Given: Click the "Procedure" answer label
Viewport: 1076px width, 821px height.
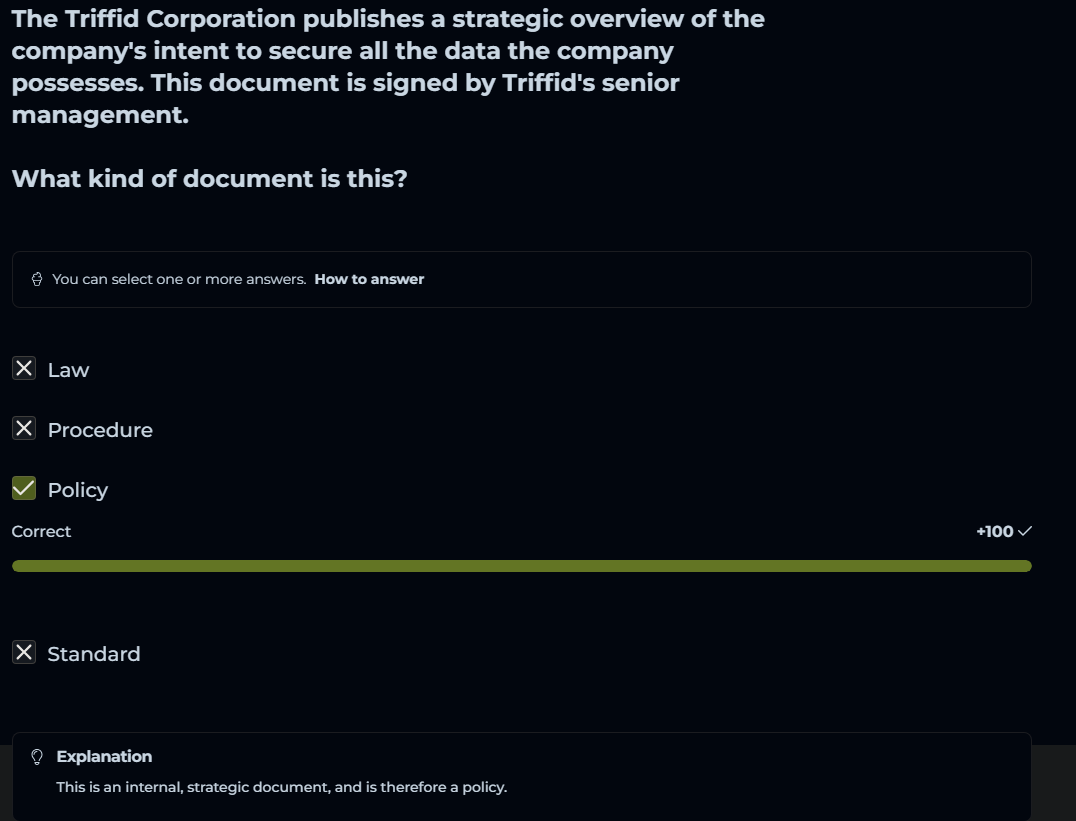Looking at the screenshot, I should coord(100,430).
